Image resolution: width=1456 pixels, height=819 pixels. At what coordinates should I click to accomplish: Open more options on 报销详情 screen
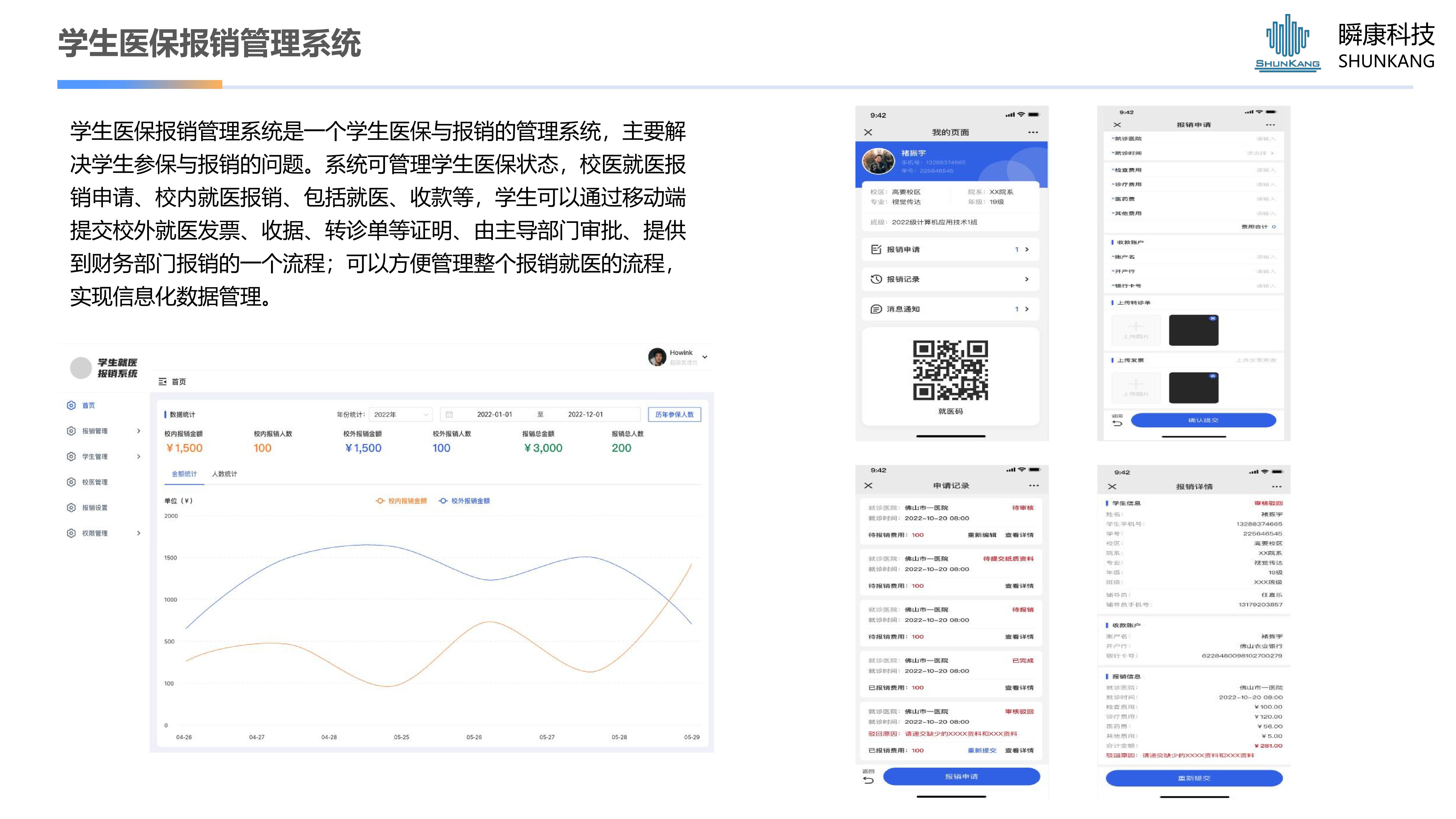tap(1277, 487)
